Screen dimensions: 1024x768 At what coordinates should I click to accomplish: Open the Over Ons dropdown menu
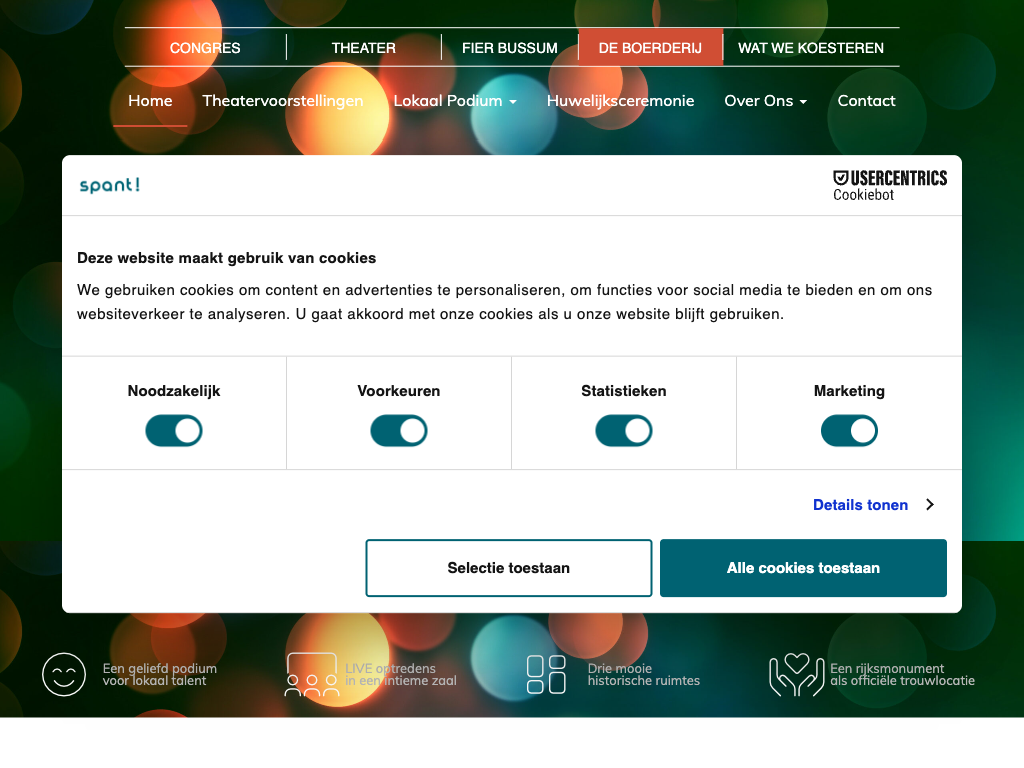pyautogui.click(x=765, y=101)
